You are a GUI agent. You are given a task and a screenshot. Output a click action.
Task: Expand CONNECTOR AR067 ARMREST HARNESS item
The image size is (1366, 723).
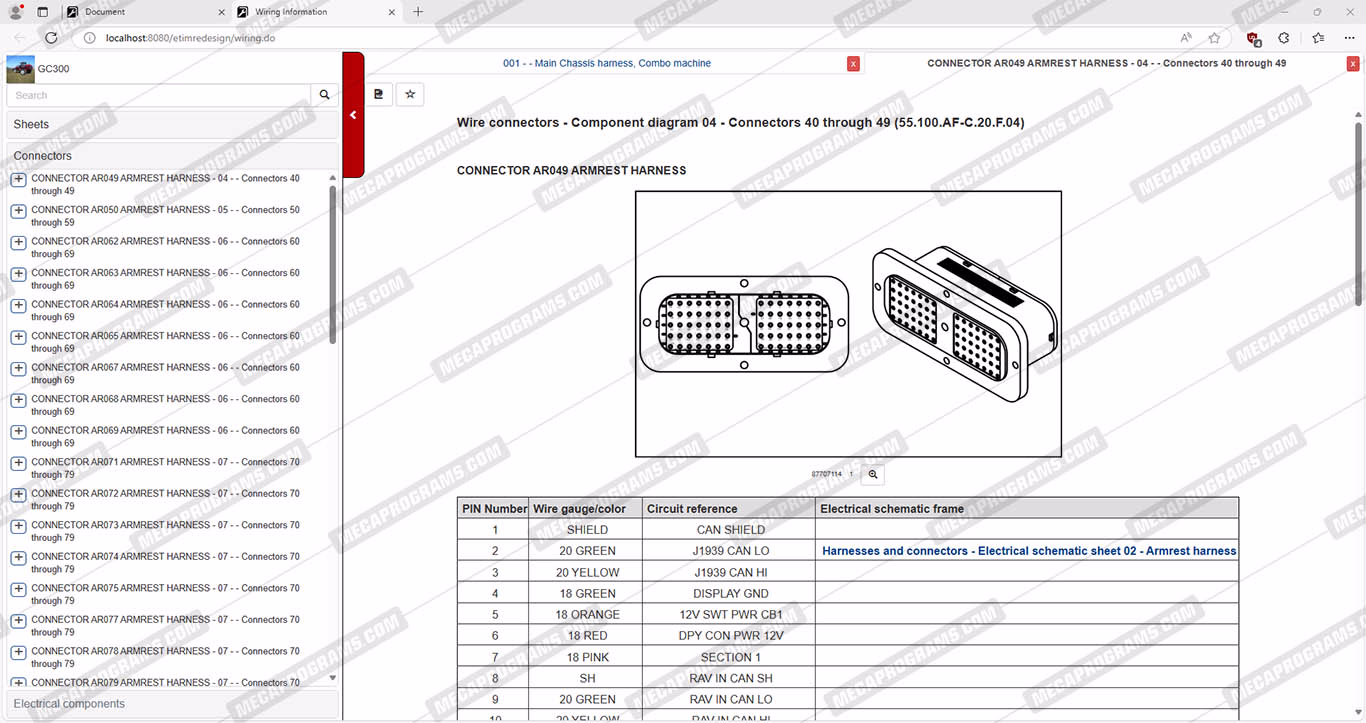pyautogui.click(x=18, y=369)
